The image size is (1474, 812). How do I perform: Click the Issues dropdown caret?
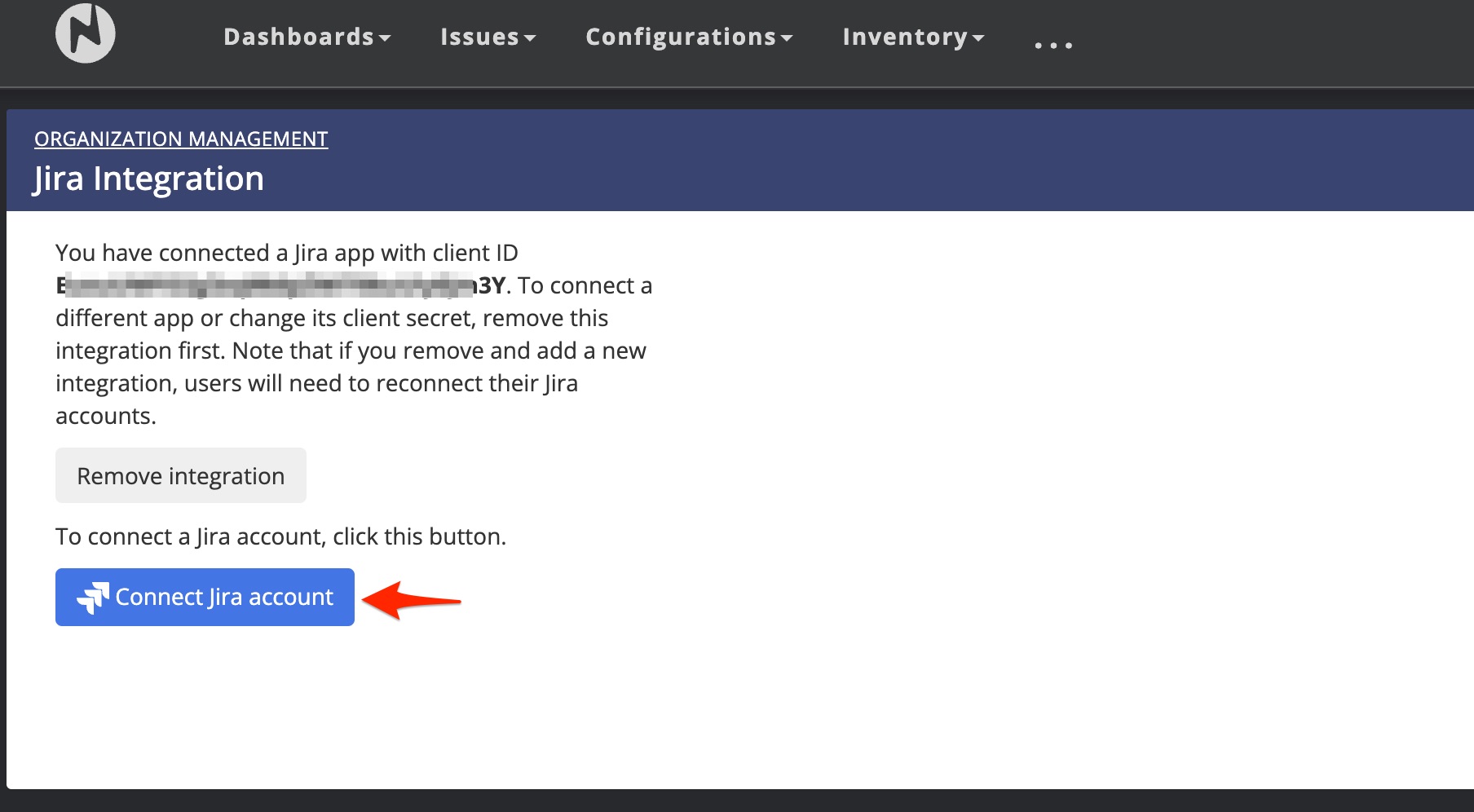(x=531, y=38)
